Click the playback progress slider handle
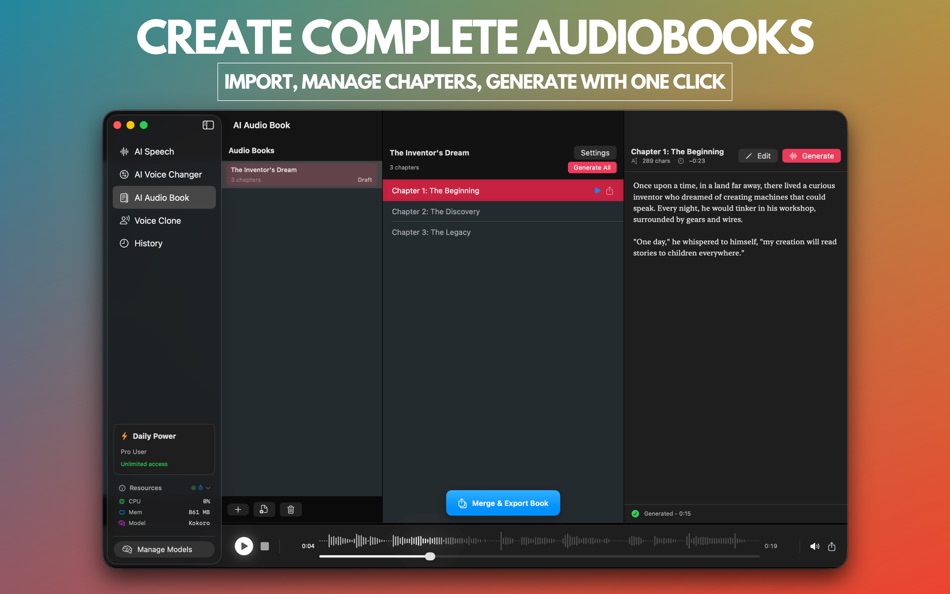950x594 pixels. coord(430,556)
